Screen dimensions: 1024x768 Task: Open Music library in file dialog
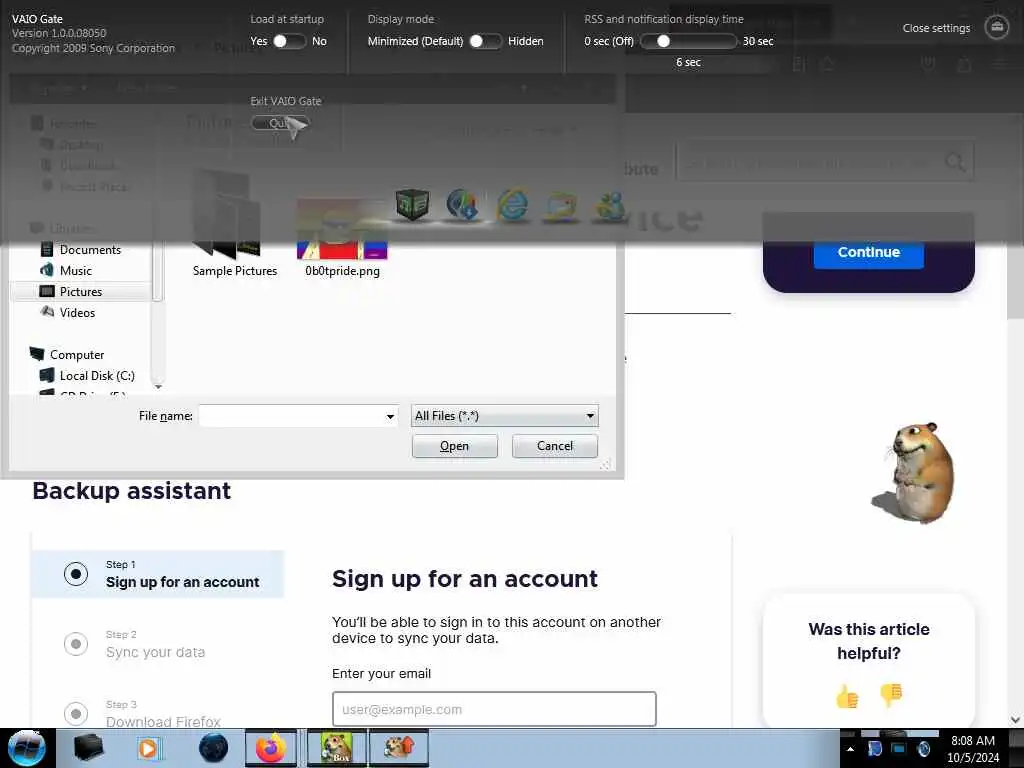point(76,270)
